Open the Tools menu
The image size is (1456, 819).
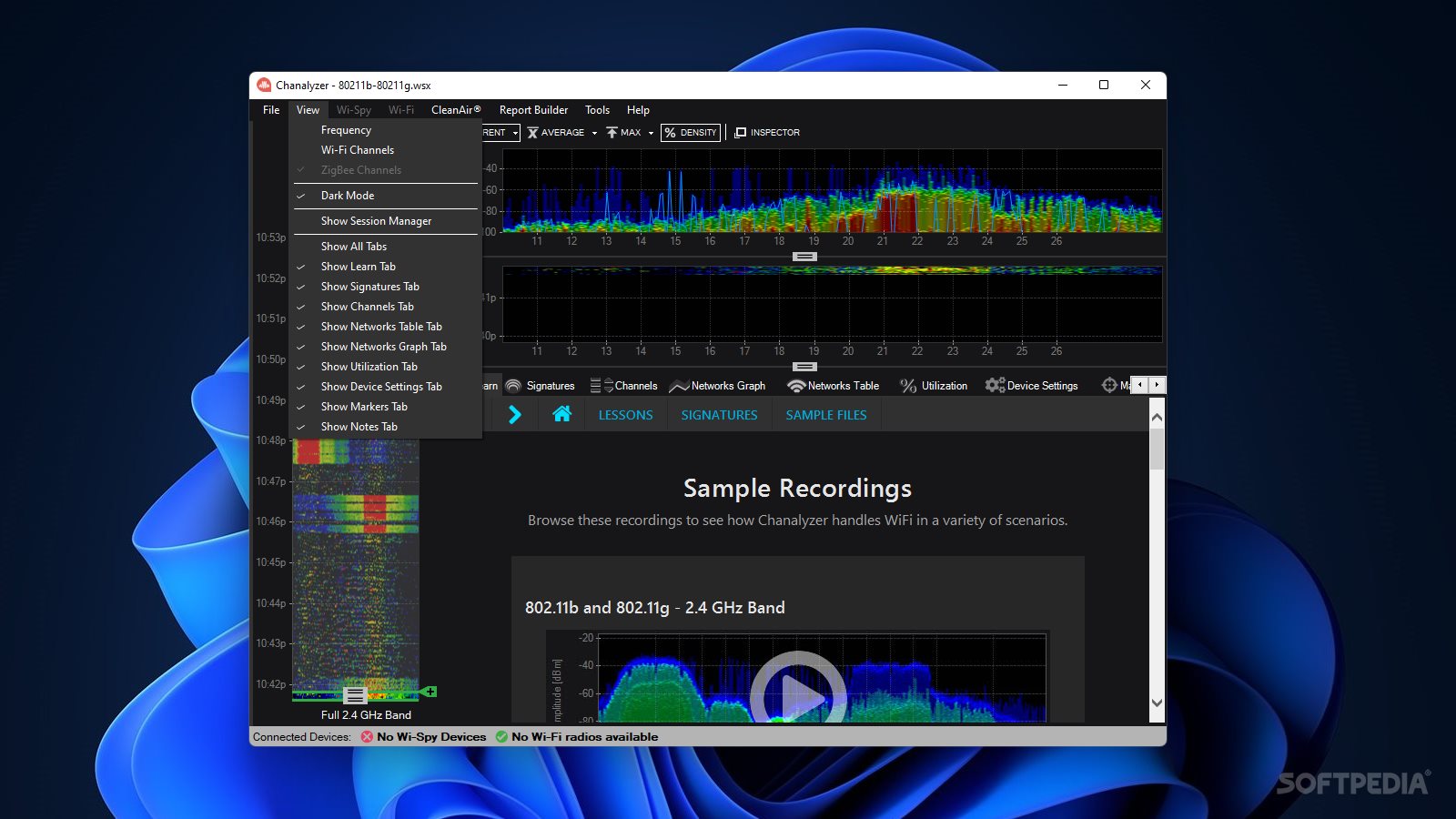597,110
